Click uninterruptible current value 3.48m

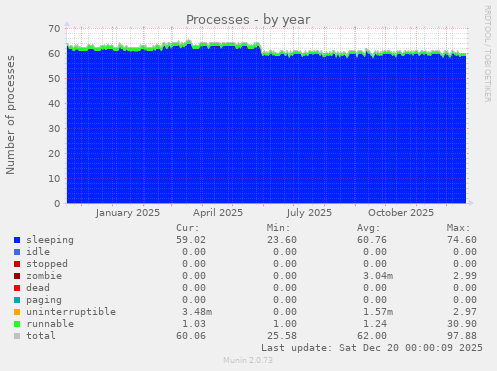197,312
